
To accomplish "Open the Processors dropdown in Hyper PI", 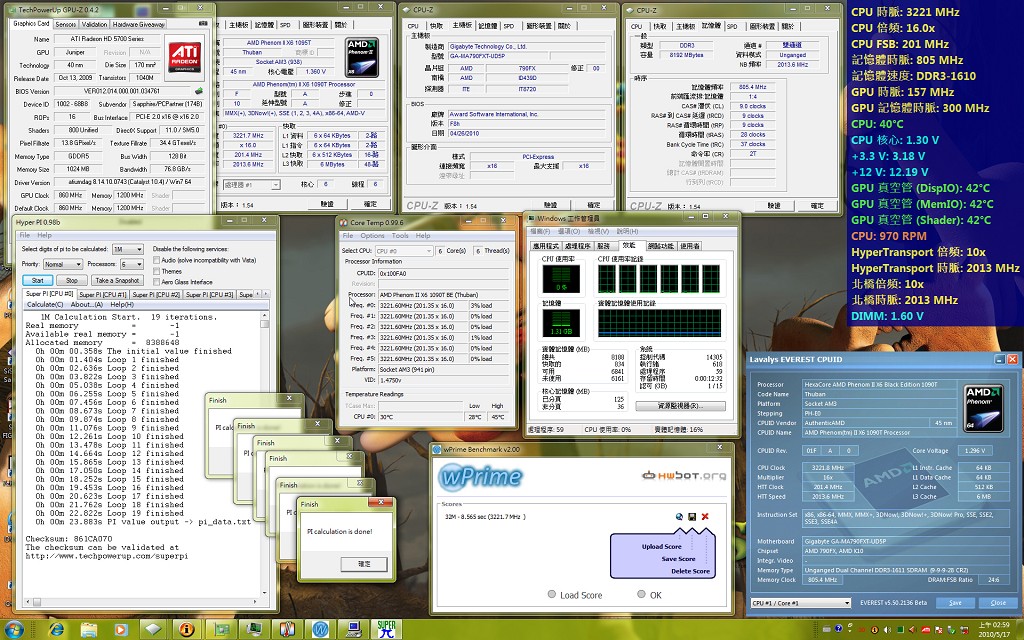I will click(131, 264).
